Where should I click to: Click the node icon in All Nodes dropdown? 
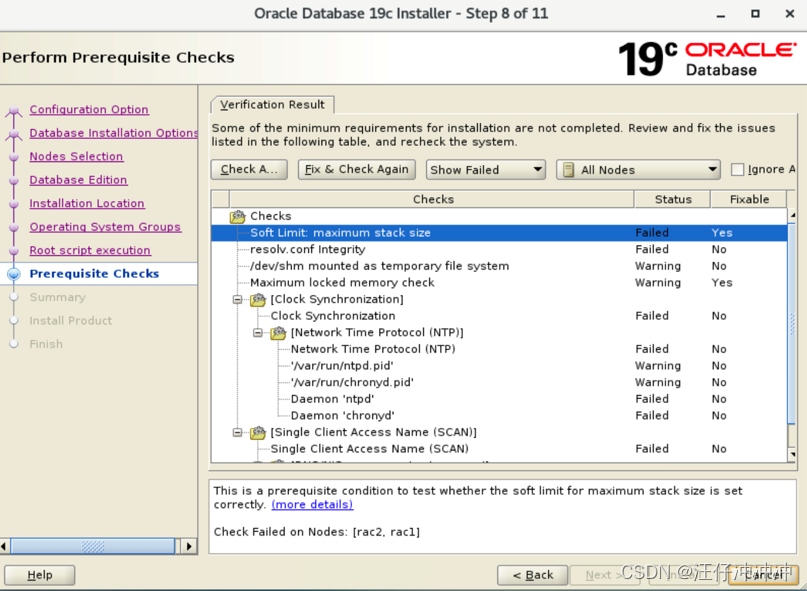(x=568, y=170)
